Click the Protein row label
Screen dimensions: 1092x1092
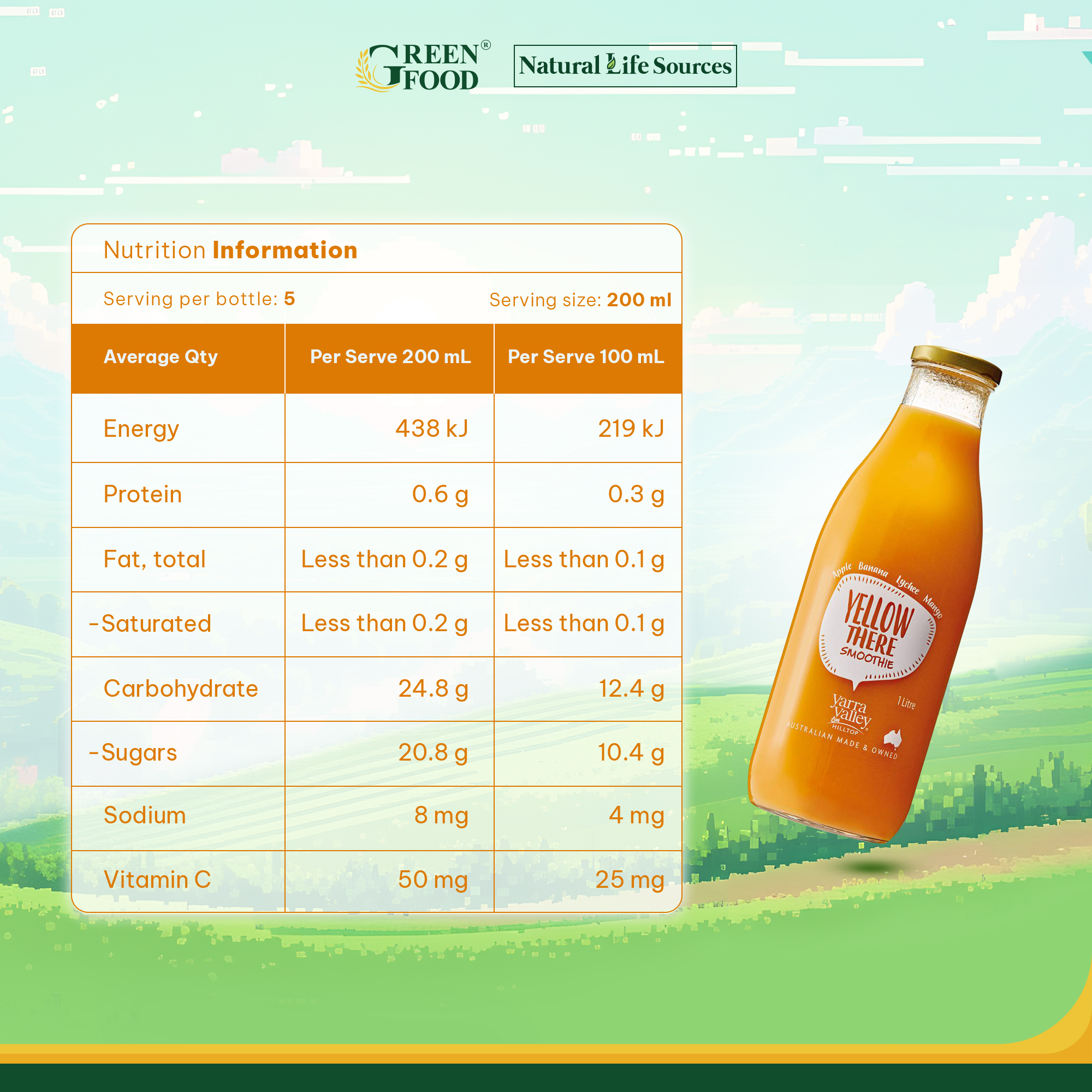(143, 495)
